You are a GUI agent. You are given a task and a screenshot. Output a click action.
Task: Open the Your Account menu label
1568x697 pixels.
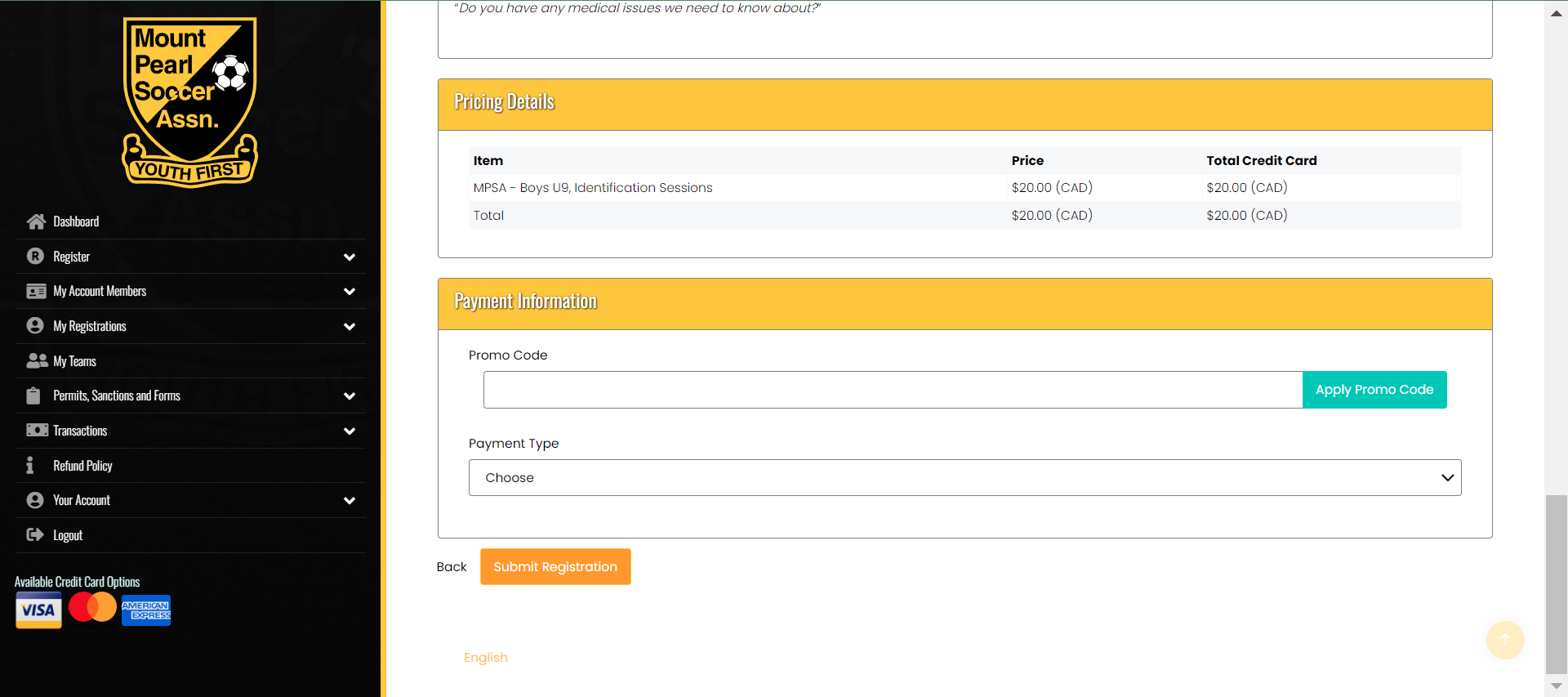coord(82,500)
